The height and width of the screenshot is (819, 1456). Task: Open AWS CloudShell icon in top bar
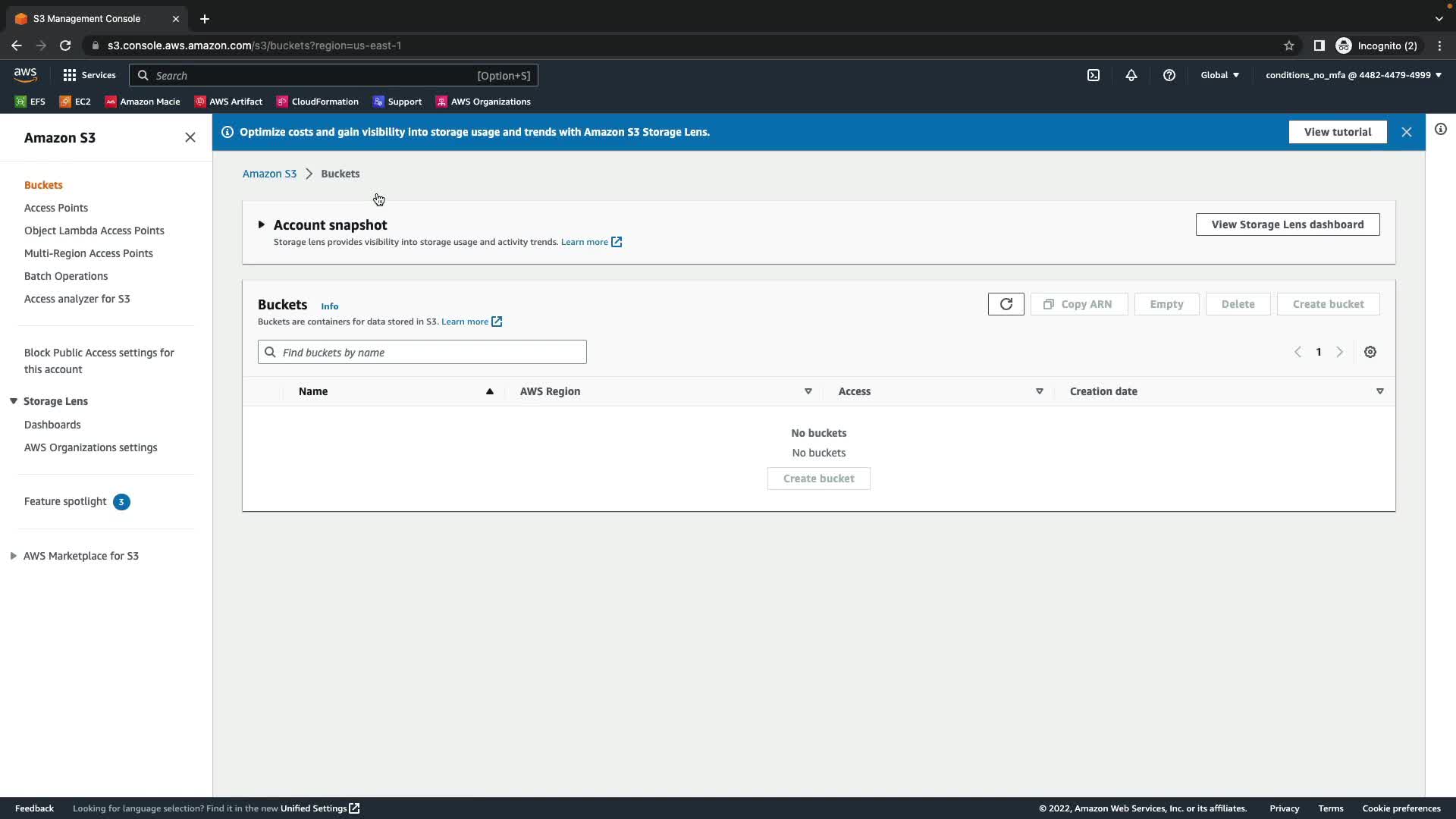coord(1094,75)
